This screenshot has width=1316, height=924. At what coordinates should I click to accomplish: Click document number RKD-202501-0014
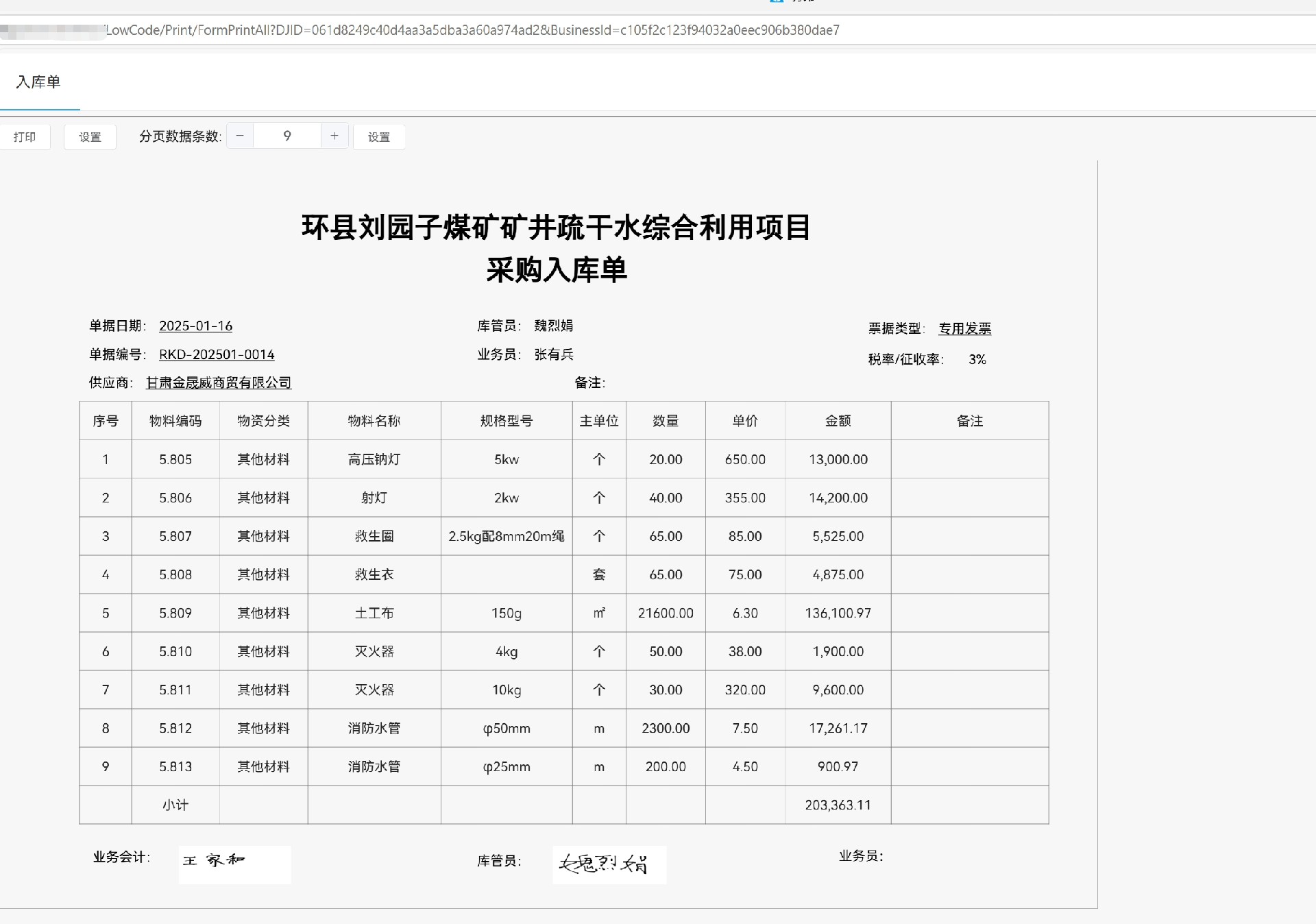[217, 354]
